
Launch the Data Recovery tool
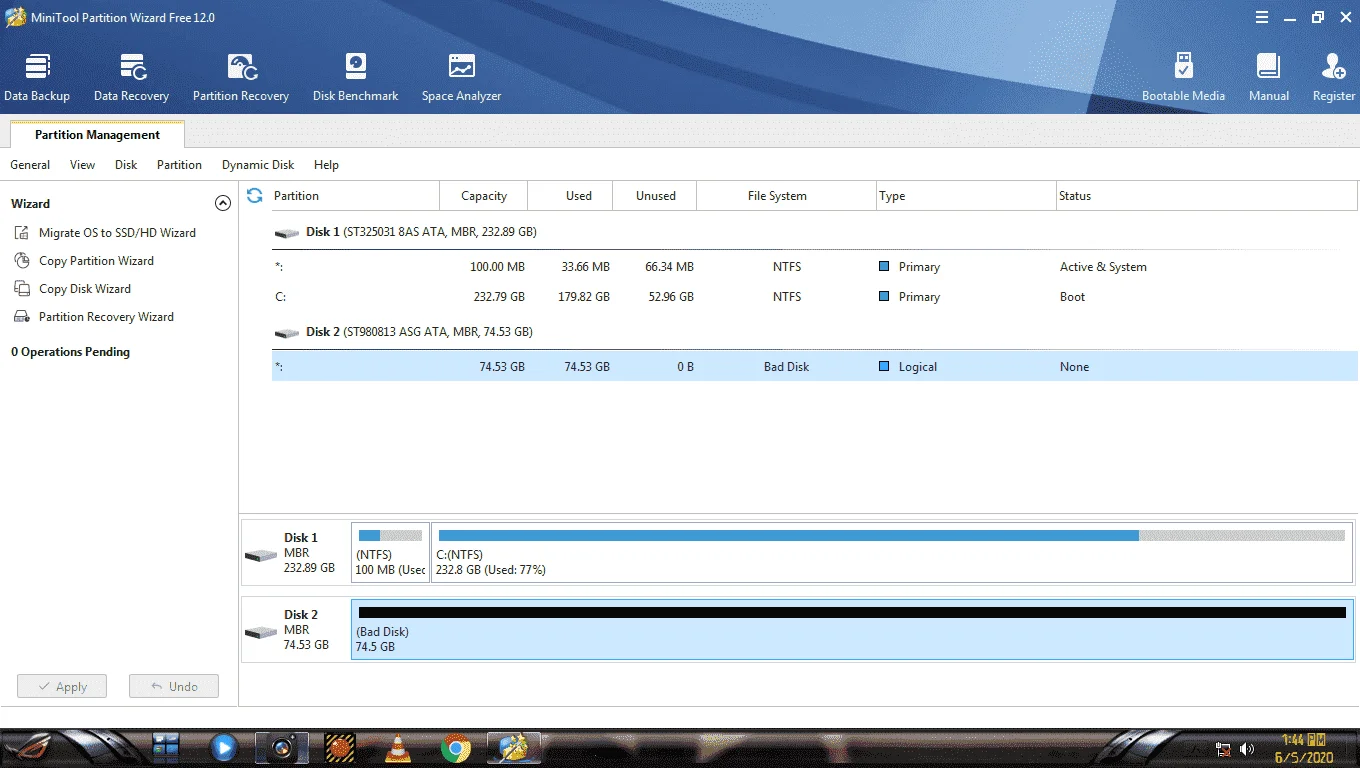tap(131, 78)
